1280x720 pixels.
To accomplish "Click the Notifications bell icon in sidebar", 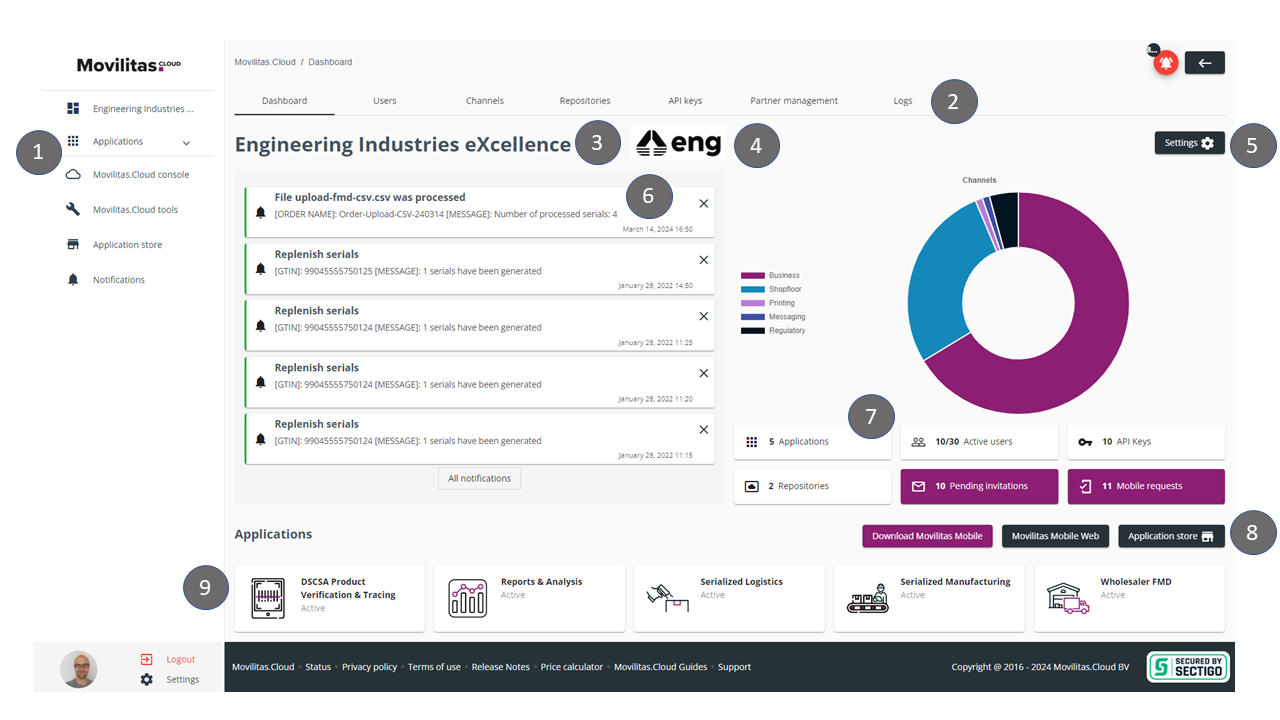I will pos(73,279).
